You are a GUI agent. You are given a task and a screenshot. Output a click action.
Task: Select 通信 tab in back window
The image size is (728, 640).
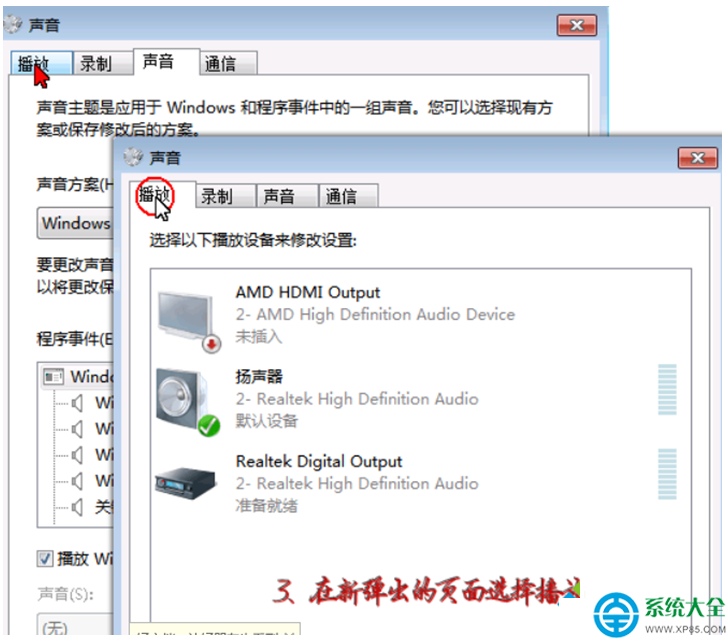228,63
